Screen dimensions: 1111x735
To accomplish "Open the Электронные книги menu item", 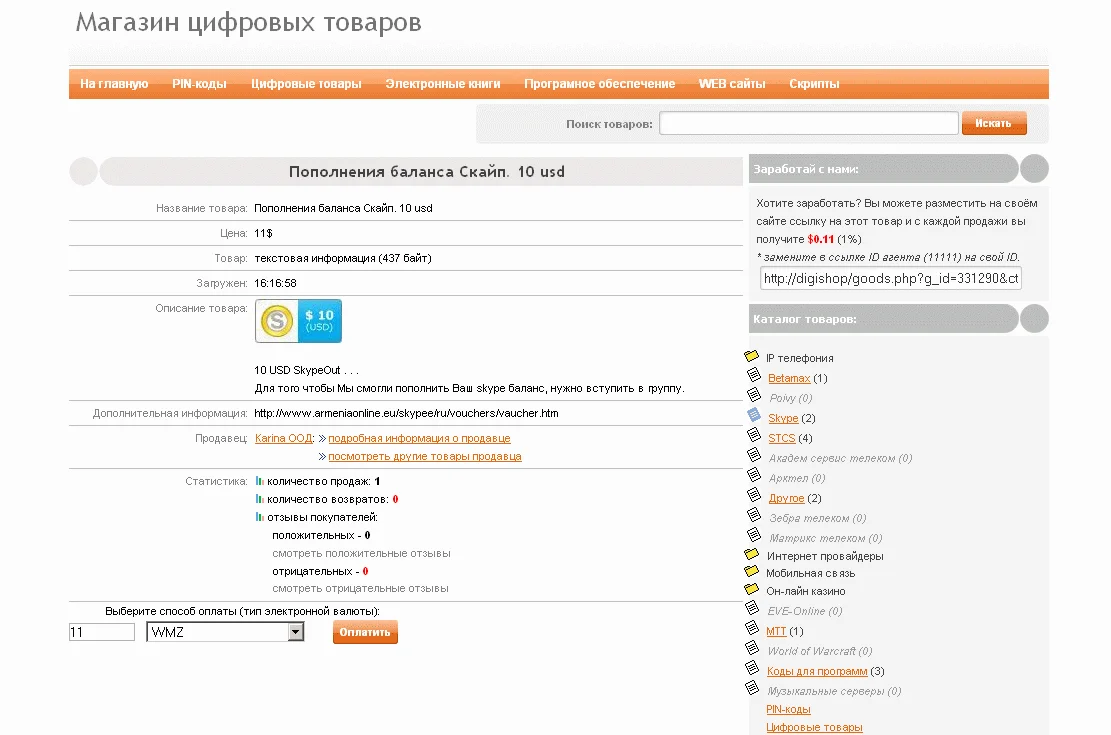I will click(x=443, y=84).
